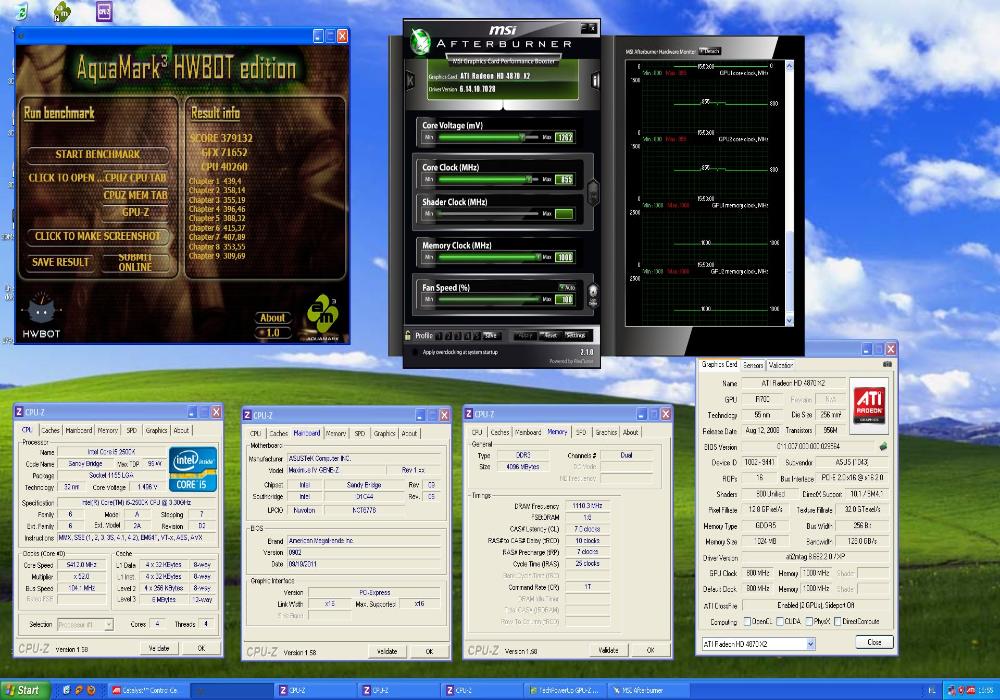Switch to MSI Afterburner taskbar button
Viewport: 1000px width, 700px height.
[x=647, y=690]
